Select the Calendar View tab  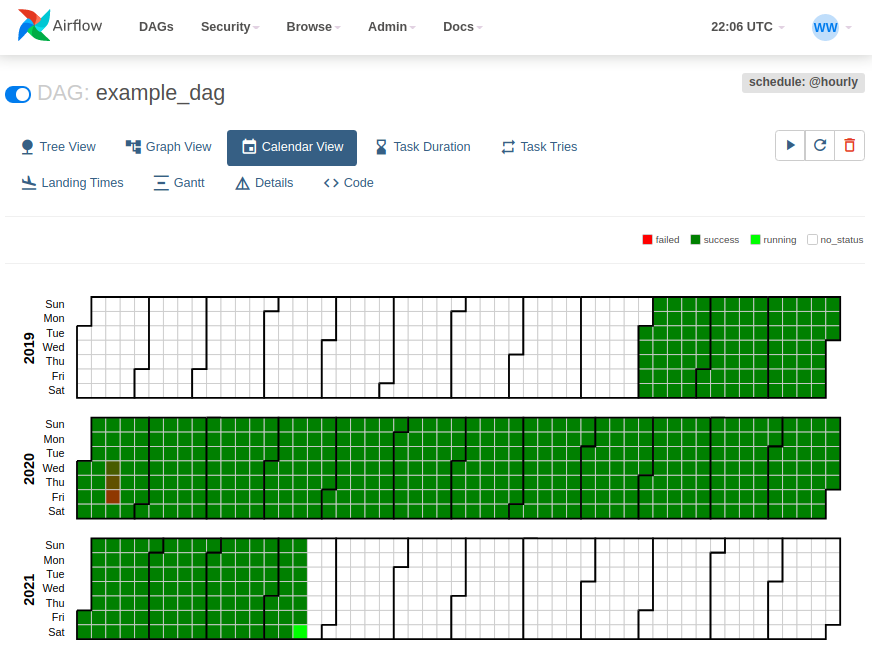point(292,147)
